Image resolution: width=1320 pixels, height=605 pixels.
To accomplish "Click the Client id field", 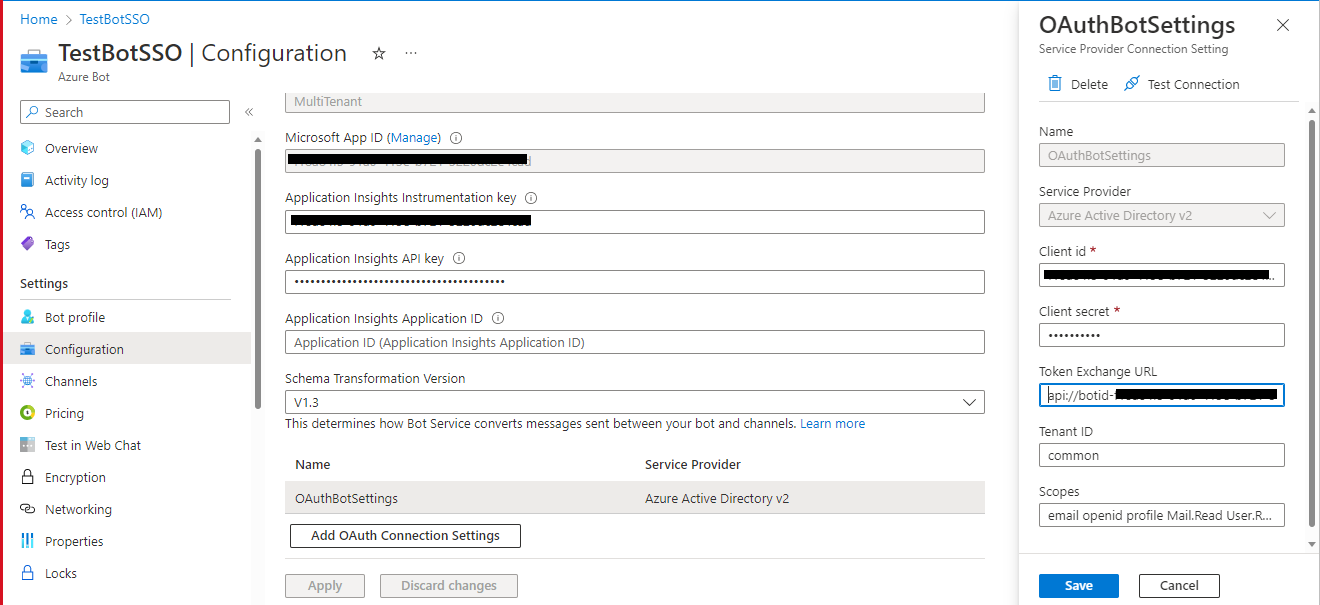I will pos(1162,275).
